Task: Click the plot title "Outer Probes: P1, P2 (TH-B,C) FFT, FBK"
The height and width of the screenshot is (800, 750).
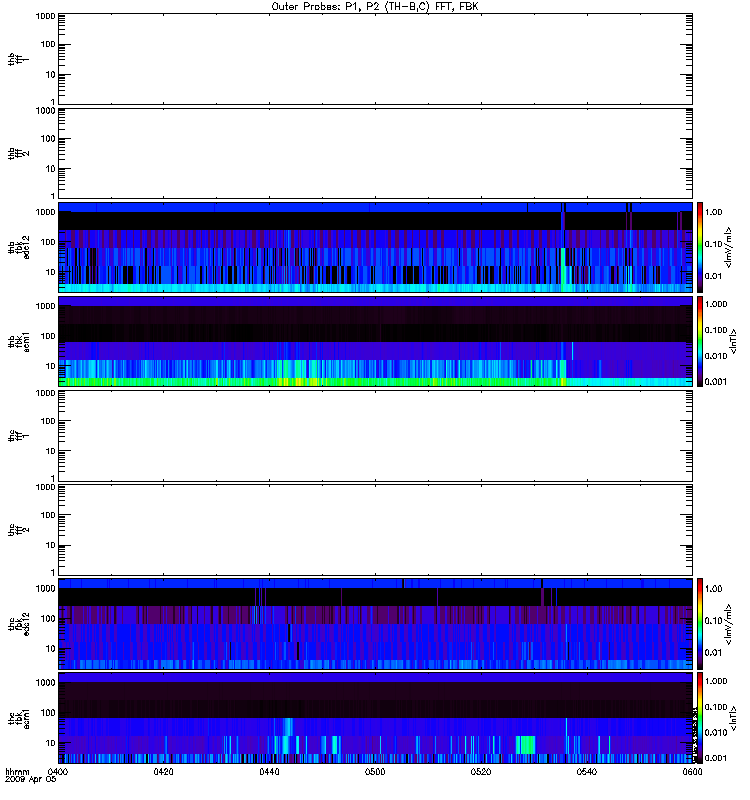Action: tap(375, 7)
